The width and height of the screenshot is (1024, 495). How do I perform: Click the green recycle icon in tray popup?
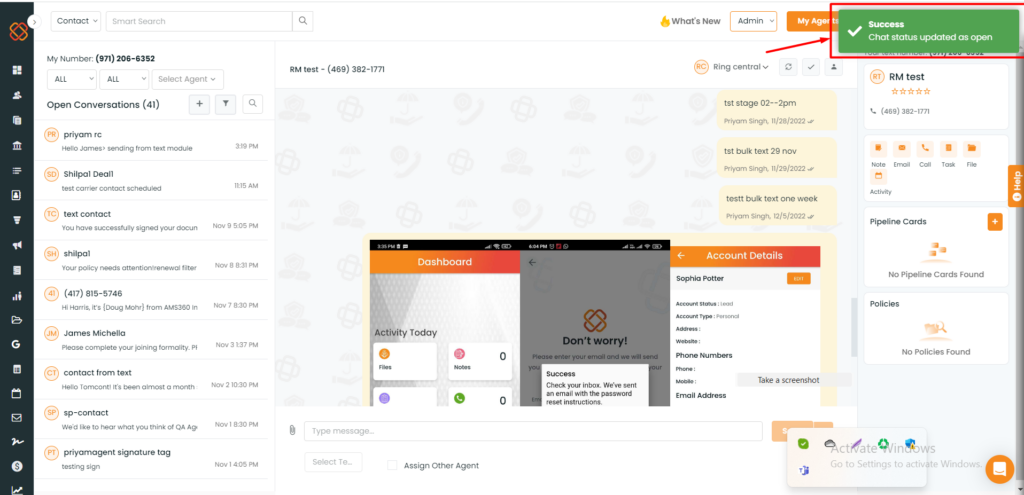click(884, 443)
